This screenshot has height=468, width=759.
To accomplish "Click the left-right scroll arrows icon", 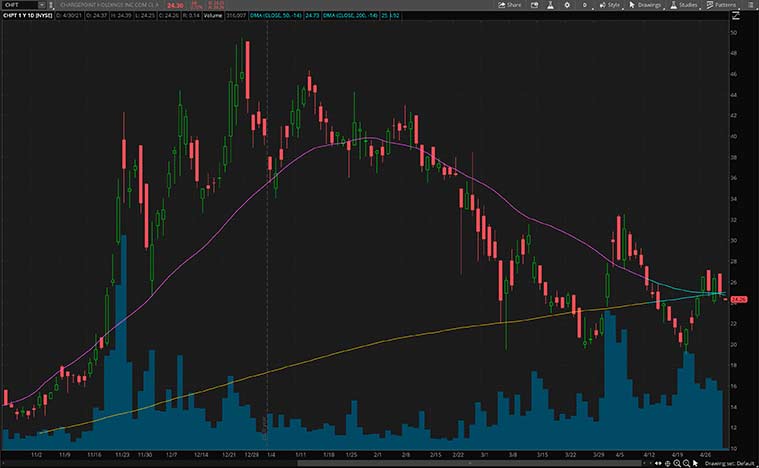I will 658,464.
